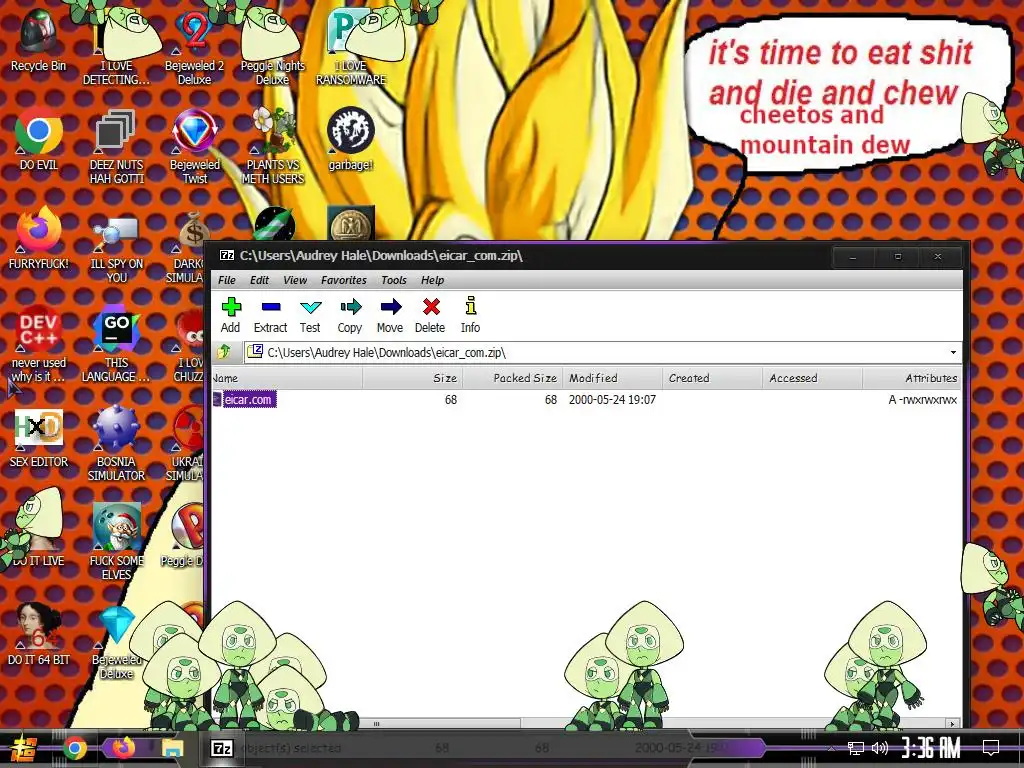1024x768 pixels.
Task: Open the notification center icon
Action: pyautogui.click(x=991, y=748)
